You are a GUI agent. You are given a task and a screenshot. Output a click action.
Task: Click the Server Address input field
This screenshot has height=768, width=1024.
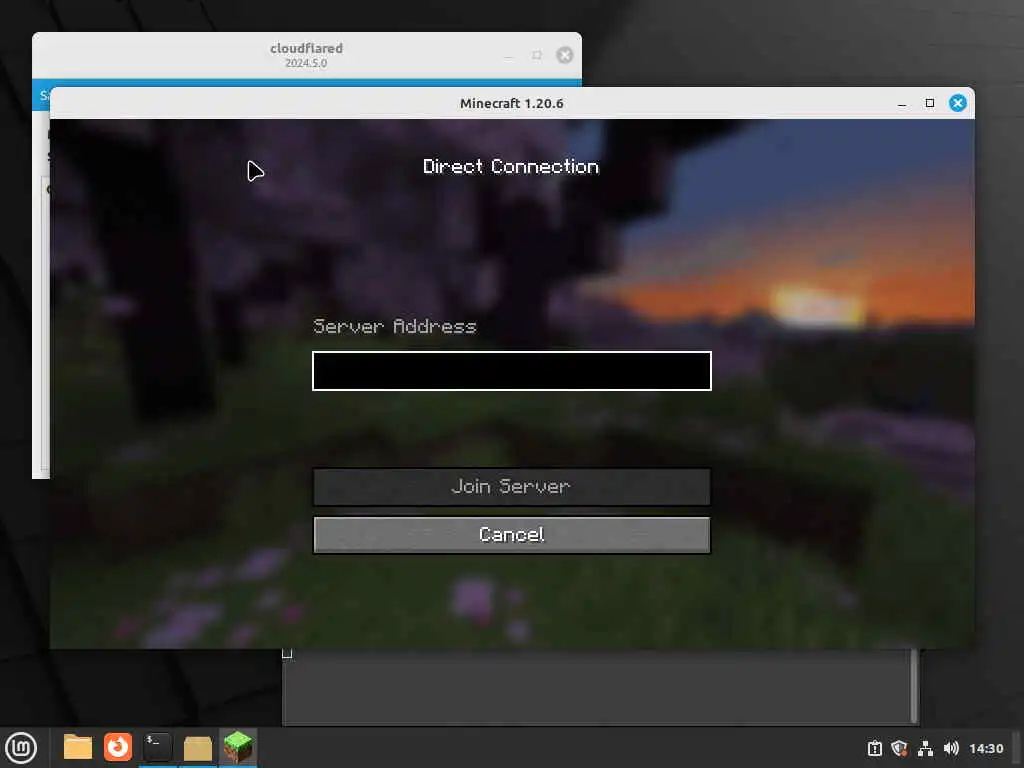(x=511, y=371)
